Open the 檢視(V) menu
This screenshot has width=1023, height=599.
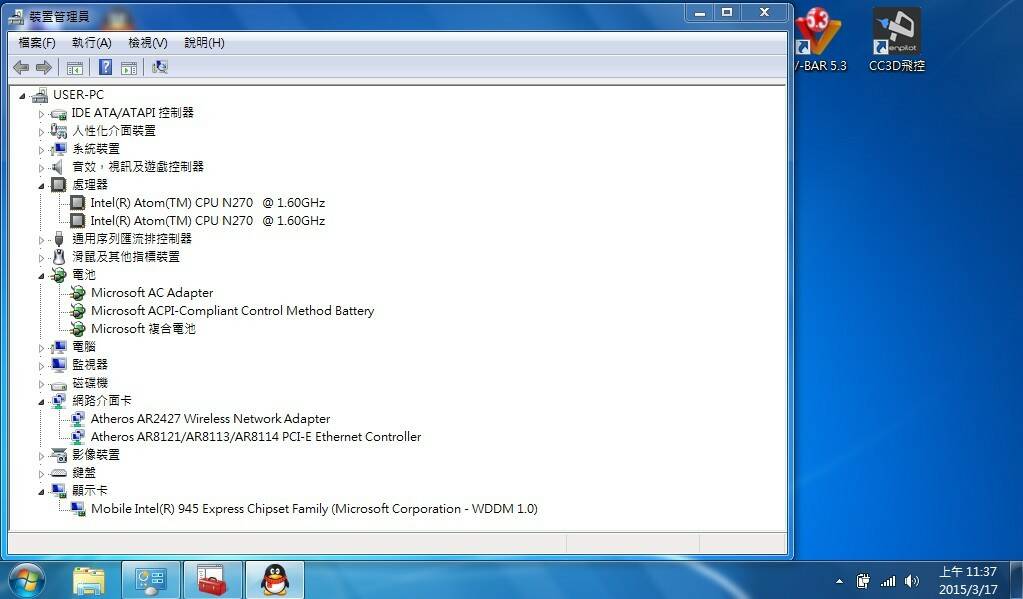pyautogui.click(x=147, y=42)
